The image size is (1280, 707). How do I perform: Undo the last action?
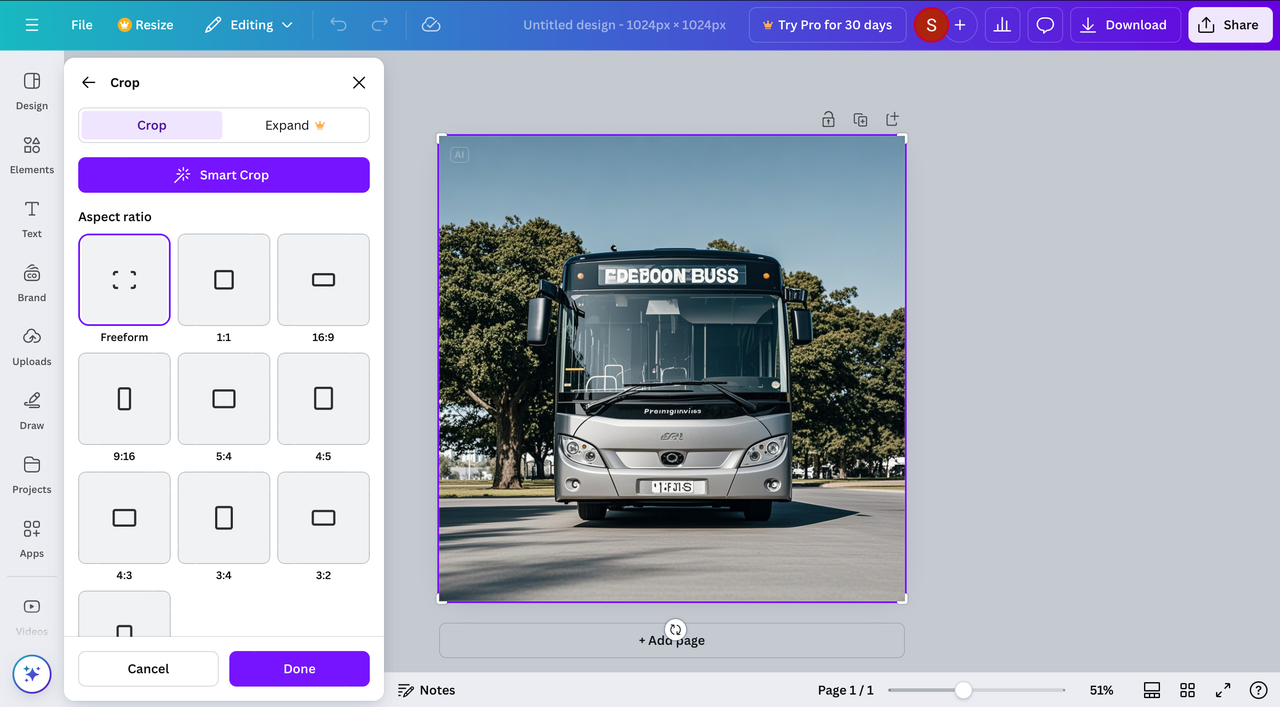(338, 25)
